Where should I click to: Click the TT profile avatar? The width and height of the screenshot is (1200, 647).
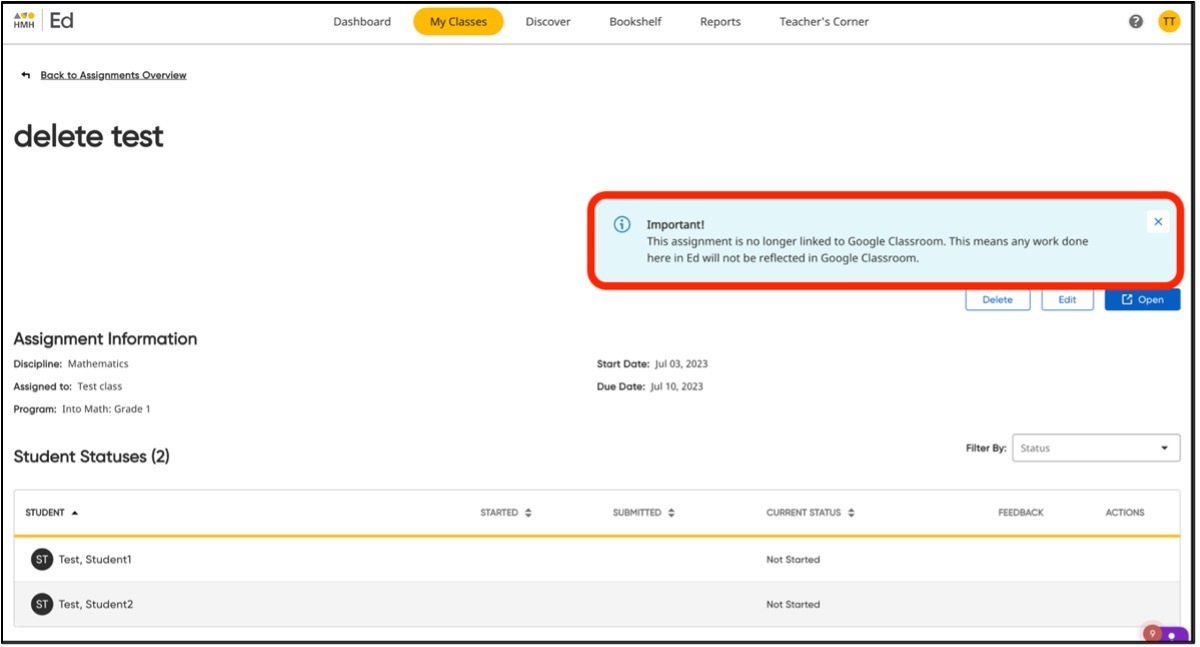tap(1169, 20)
